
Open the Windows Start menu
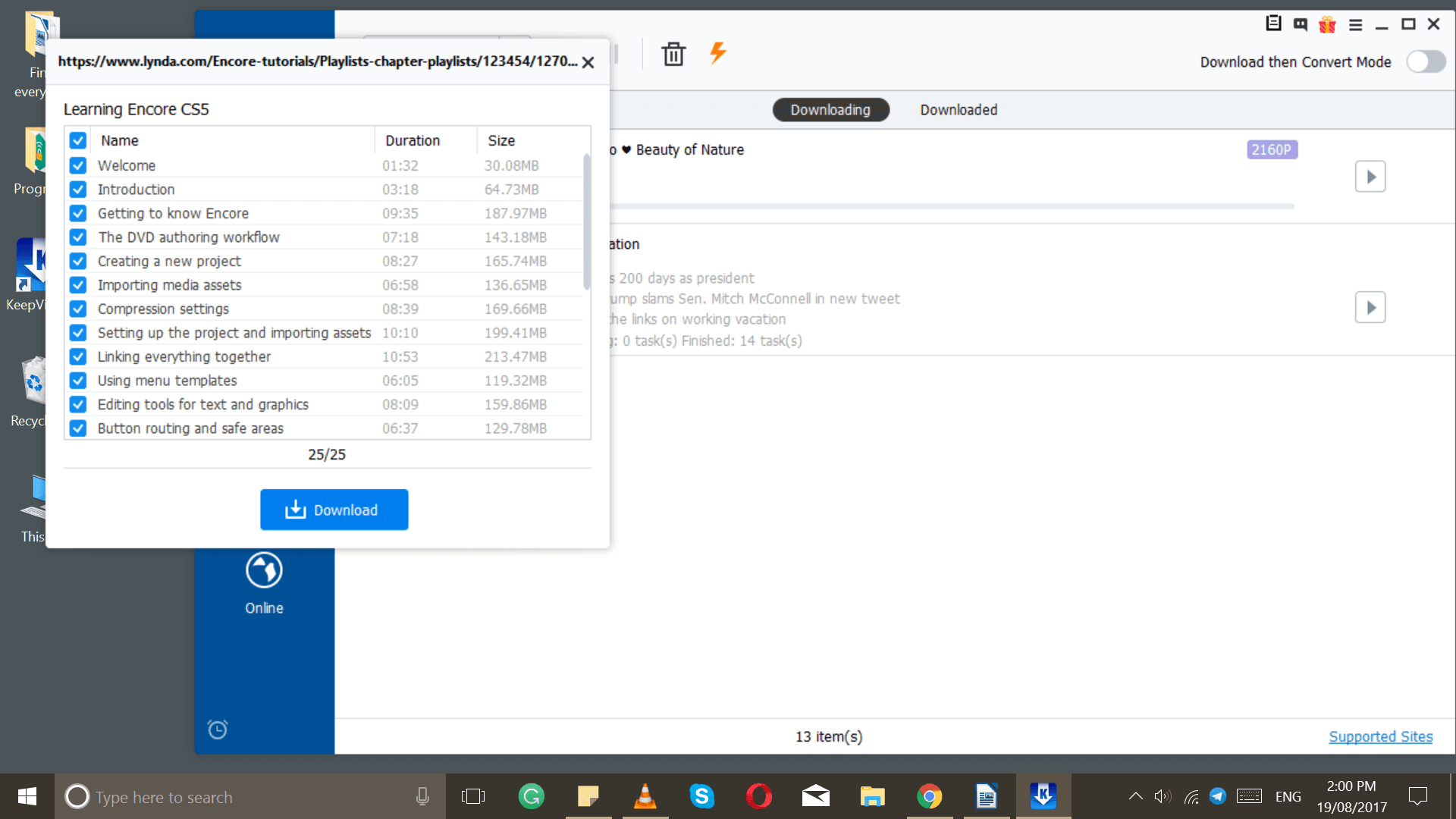pyautogui.click(x=27, y=796)
